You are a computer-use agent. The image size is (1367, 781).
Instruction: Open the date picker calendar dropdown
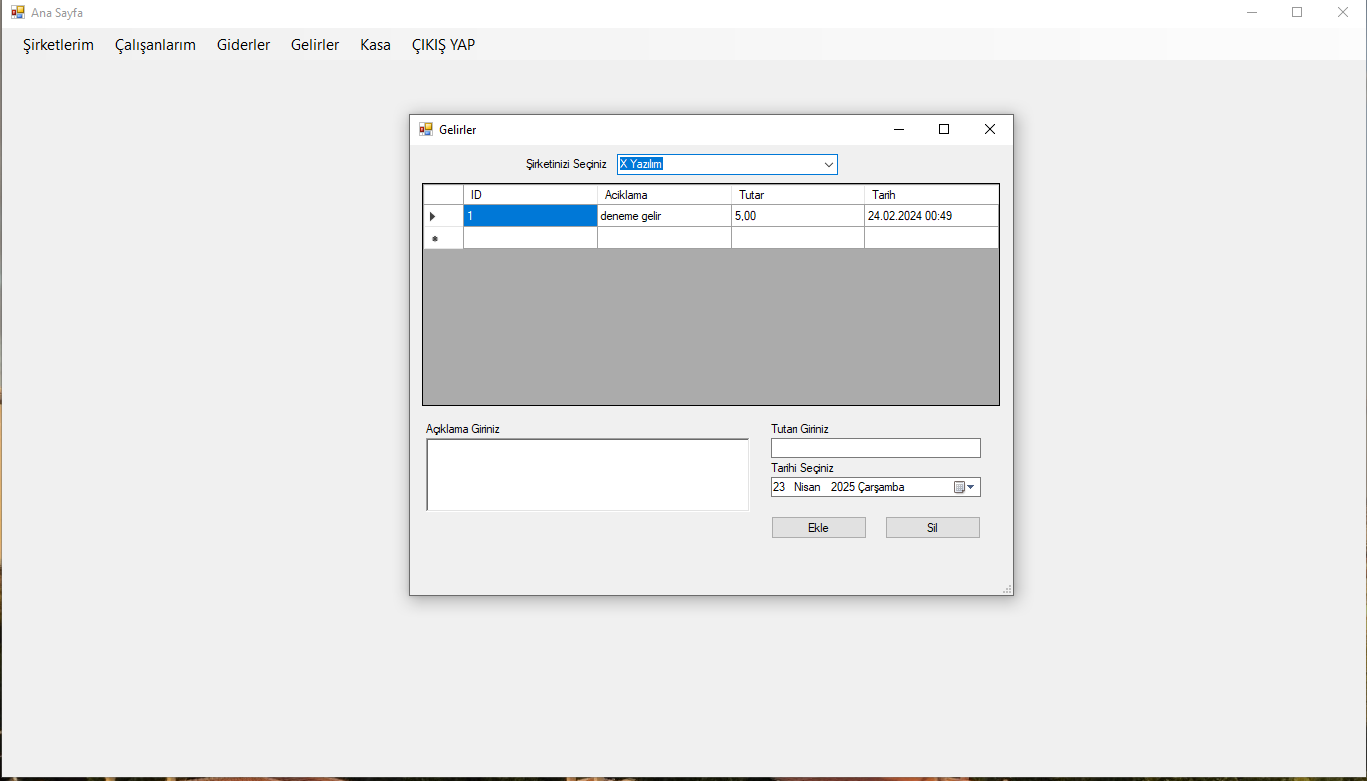click(x=970, y=487)
